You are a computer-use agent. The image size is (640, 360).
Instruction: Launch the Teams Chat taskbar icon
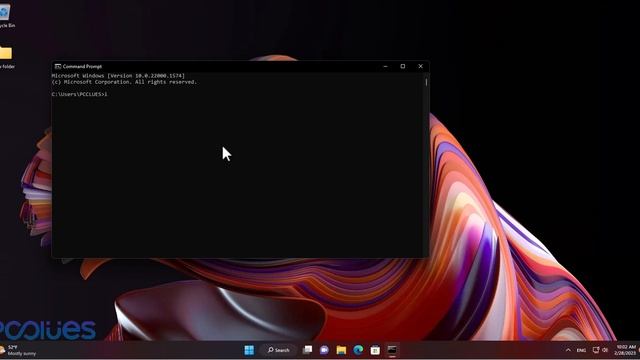(x=324, y=350)
